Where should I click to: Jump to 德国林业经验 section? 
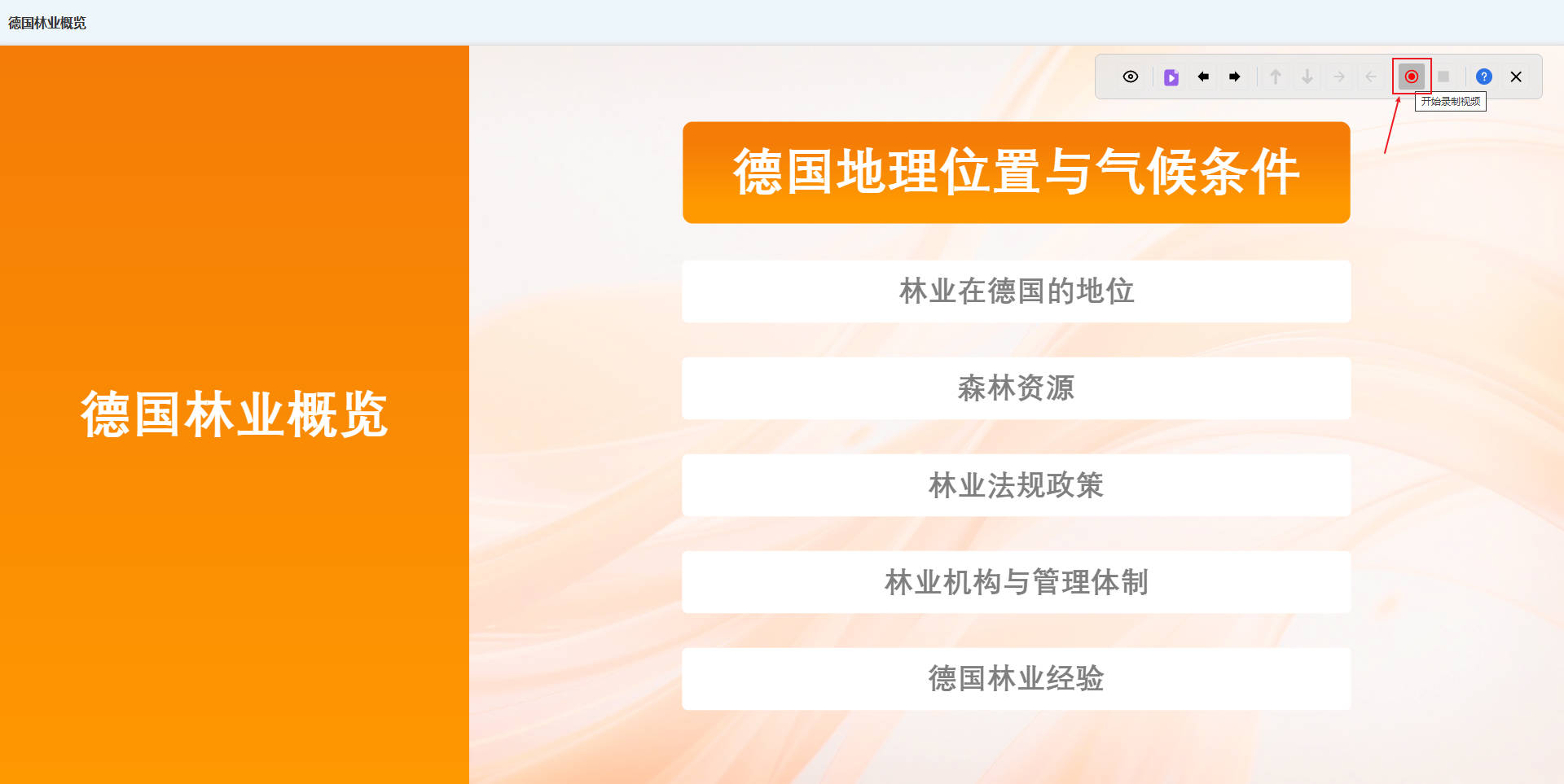pos(1016,679)
